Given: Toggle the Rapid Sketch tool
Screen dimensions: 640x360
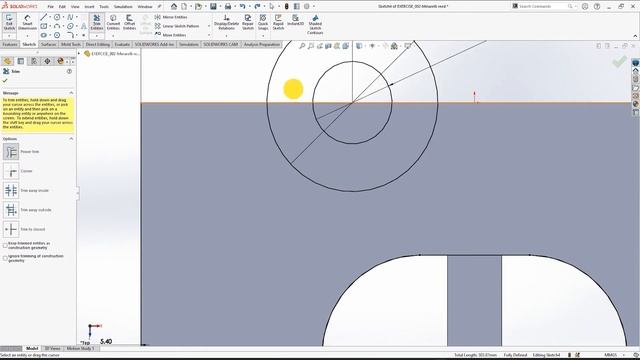Looking at the screenshot, I should coord(278,22).
